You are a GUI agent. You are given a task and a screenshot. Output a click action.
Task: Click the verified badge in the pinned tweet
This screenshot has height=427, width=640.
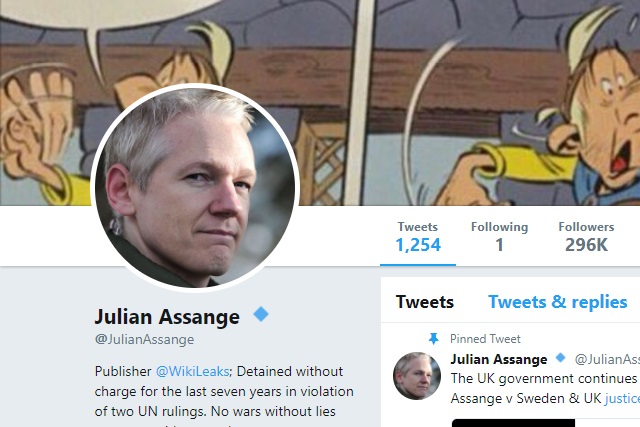pos(561,358)
